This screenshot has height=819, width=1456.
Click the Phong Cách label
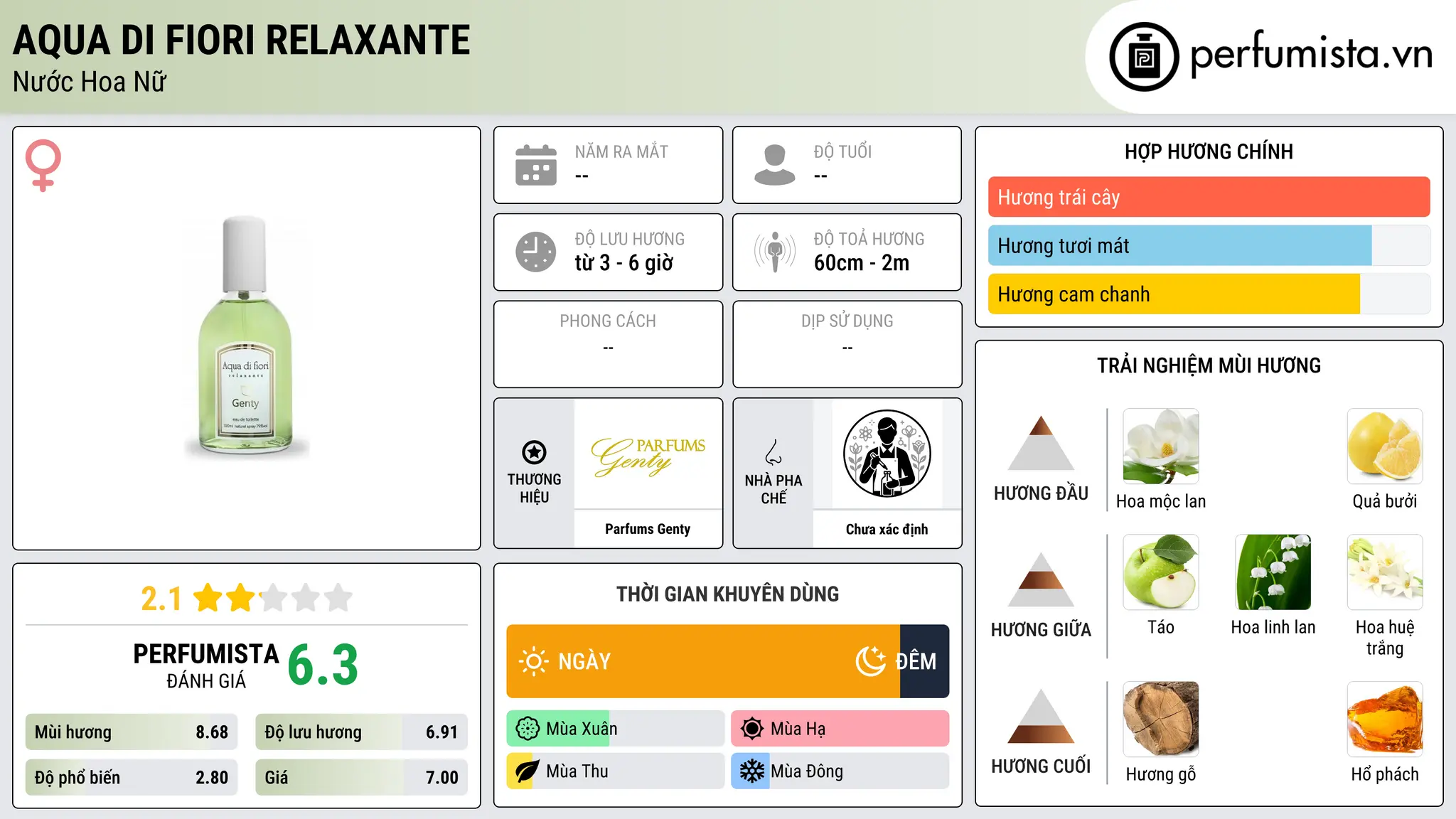click(x=608, y=321)
